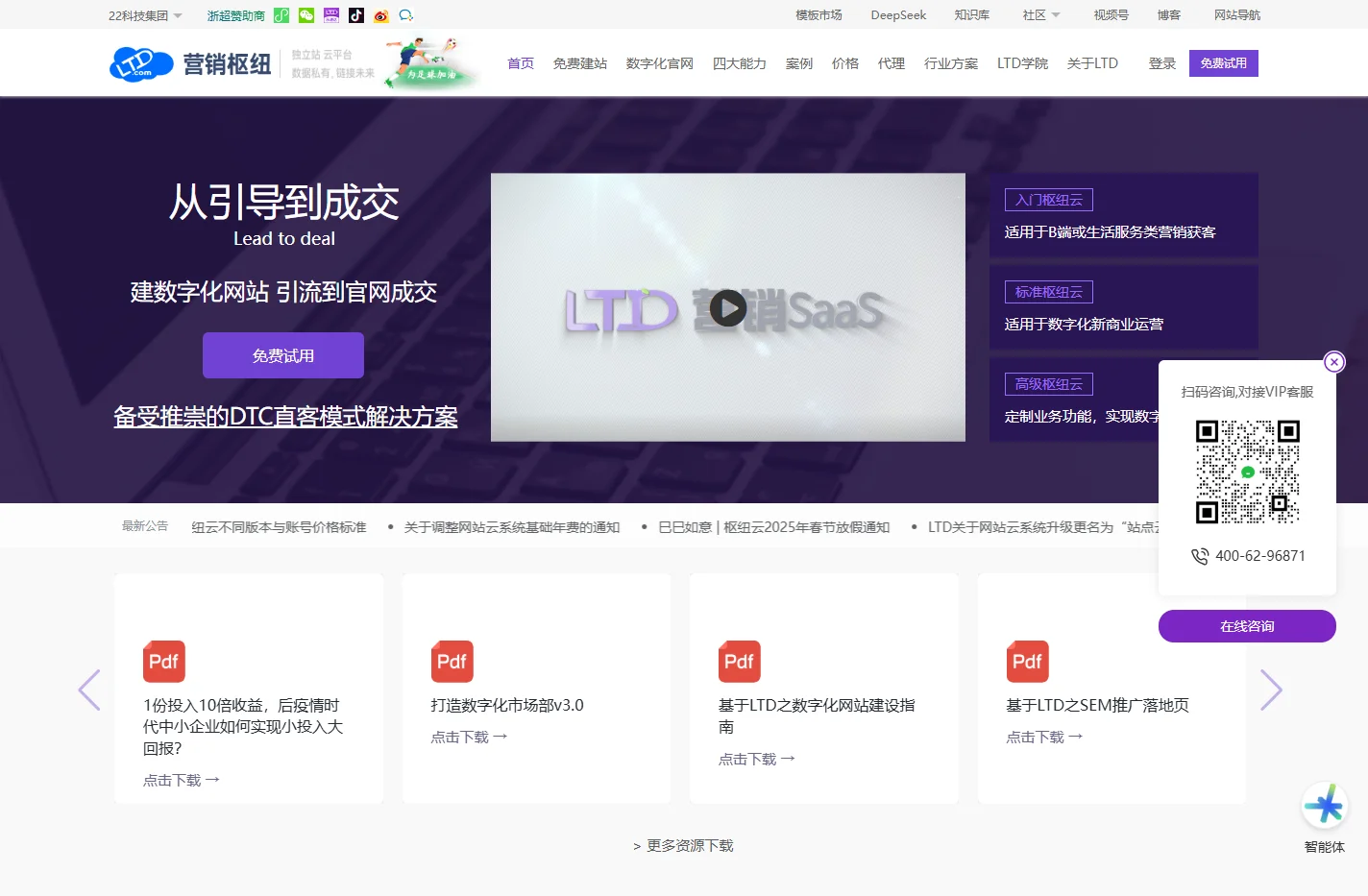
Task: Select 价格 in main navigation
Action: click(x=845, y=63)
